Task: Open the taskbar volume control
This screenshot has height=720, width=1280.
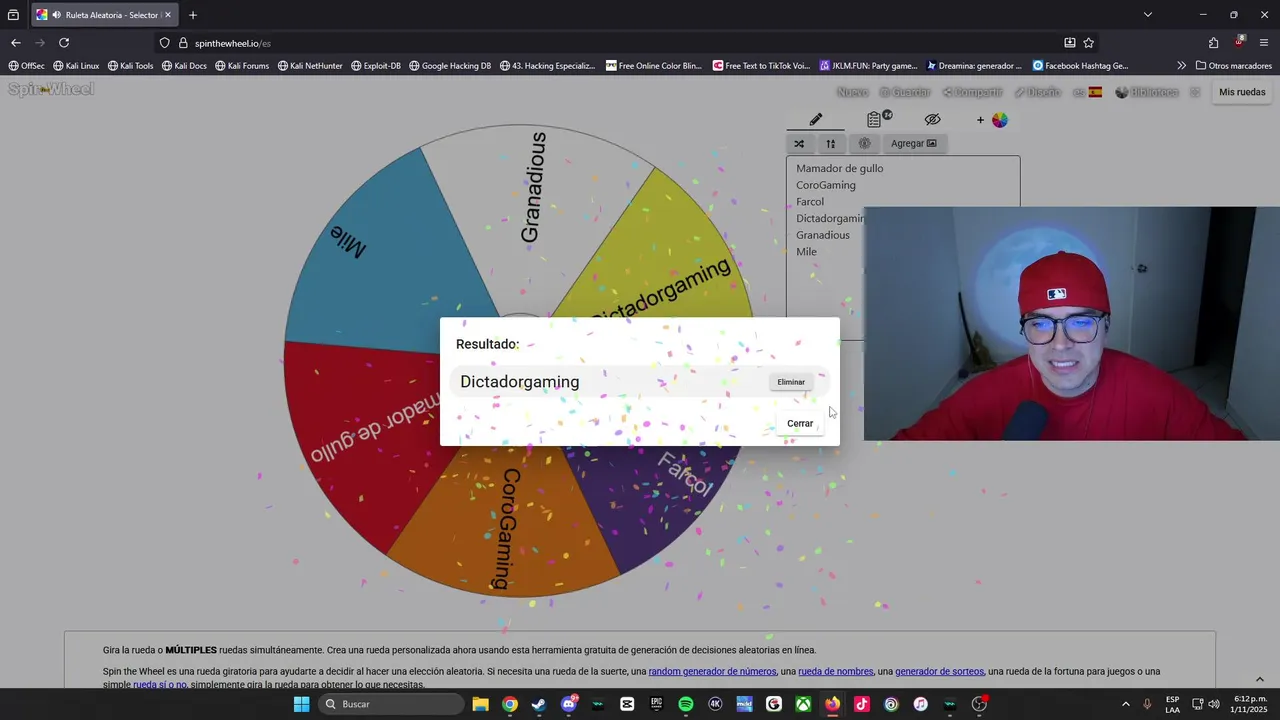Action: 1213,704
